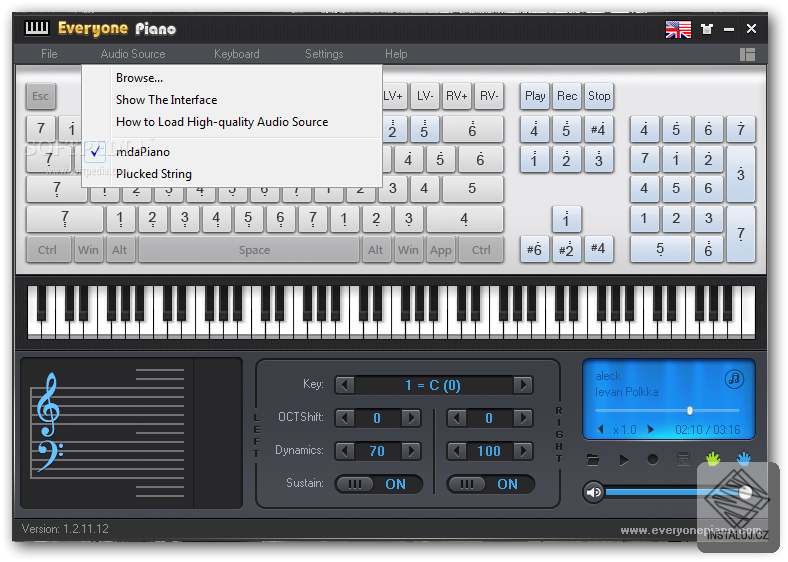Toggle the blue right hand icon
The width and height of the screenshot is (788, 562).
[x=743, y=458]
